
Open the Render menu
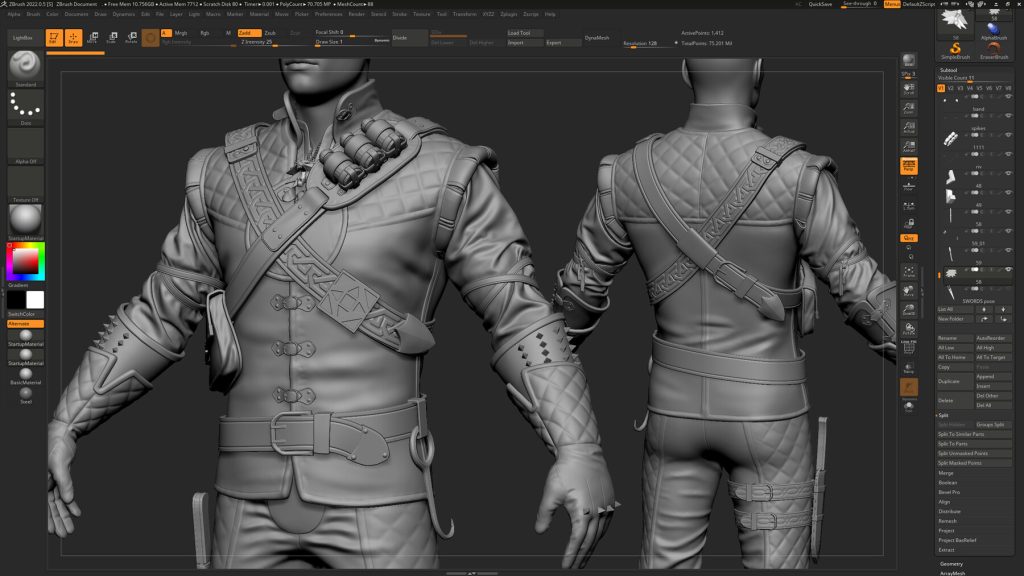357,14
